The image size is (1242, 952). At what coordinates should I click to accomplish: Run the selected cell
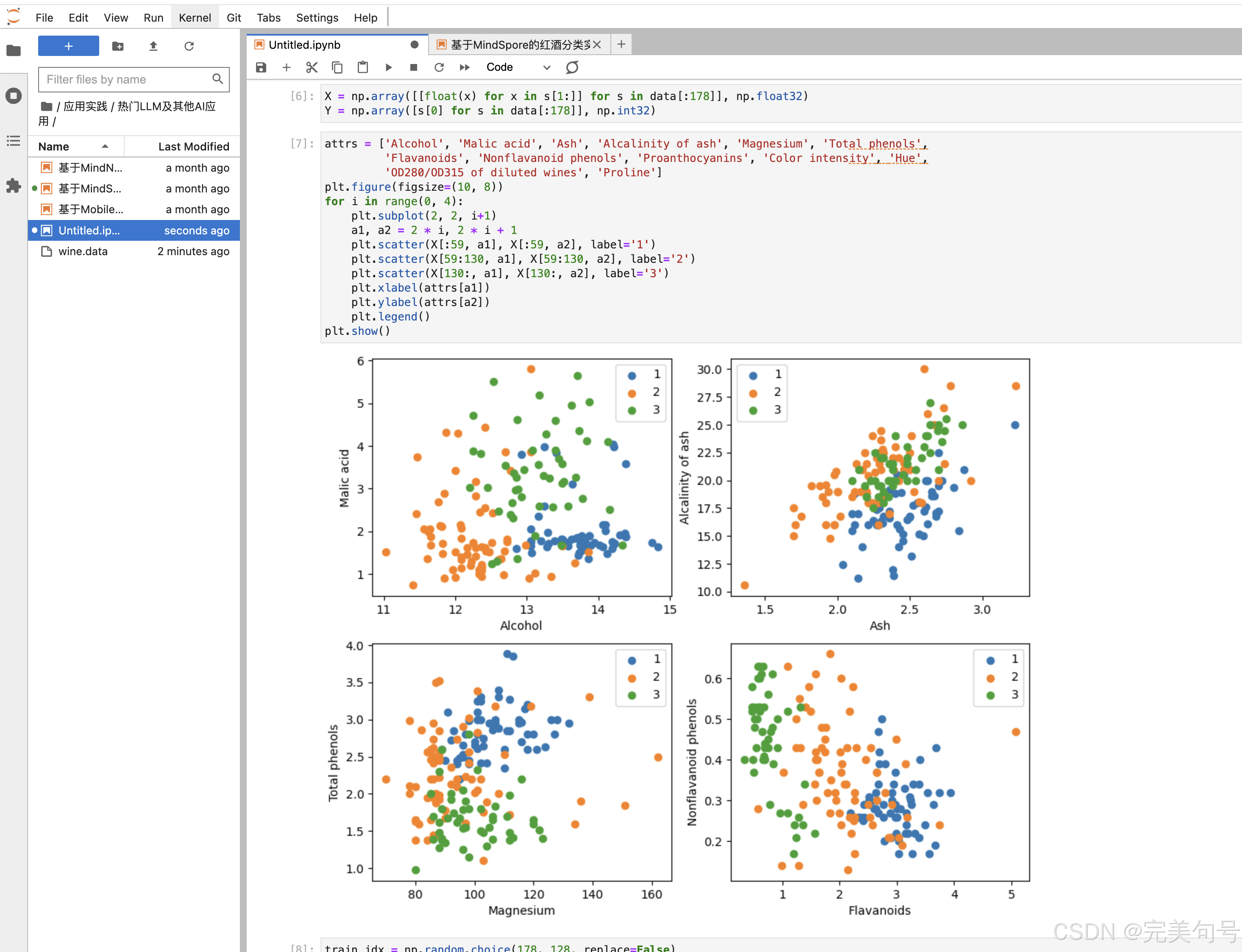389,67
